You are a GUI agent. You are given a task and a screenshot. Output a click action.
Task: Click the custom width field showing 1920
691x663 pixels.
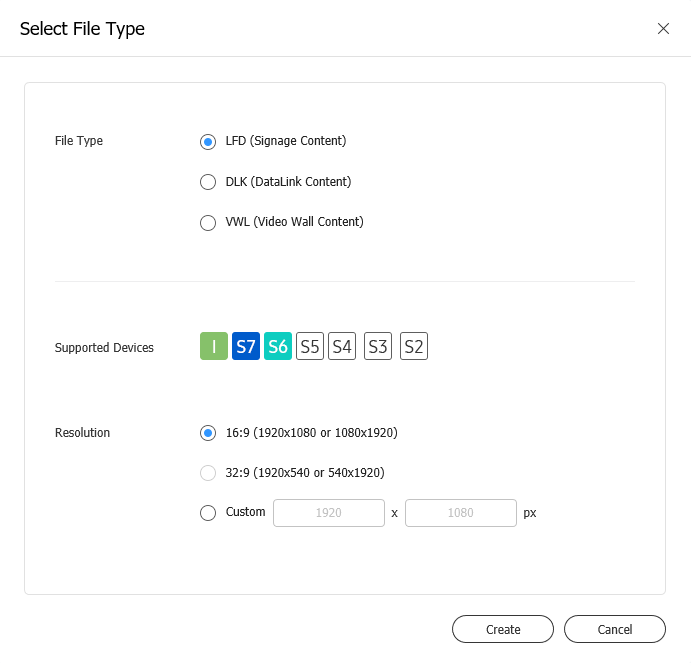coord(329,513)
